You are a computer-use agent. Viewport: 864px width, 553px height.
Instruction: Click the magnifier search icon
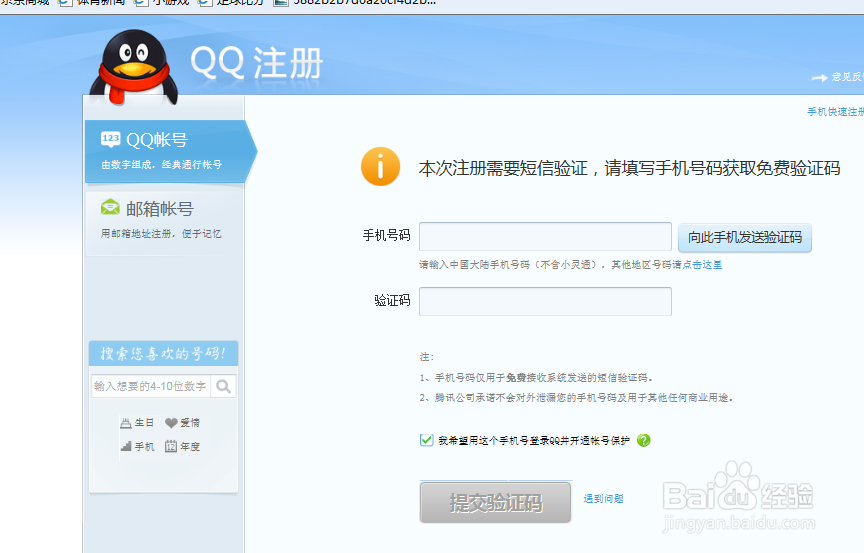(223, 386)
